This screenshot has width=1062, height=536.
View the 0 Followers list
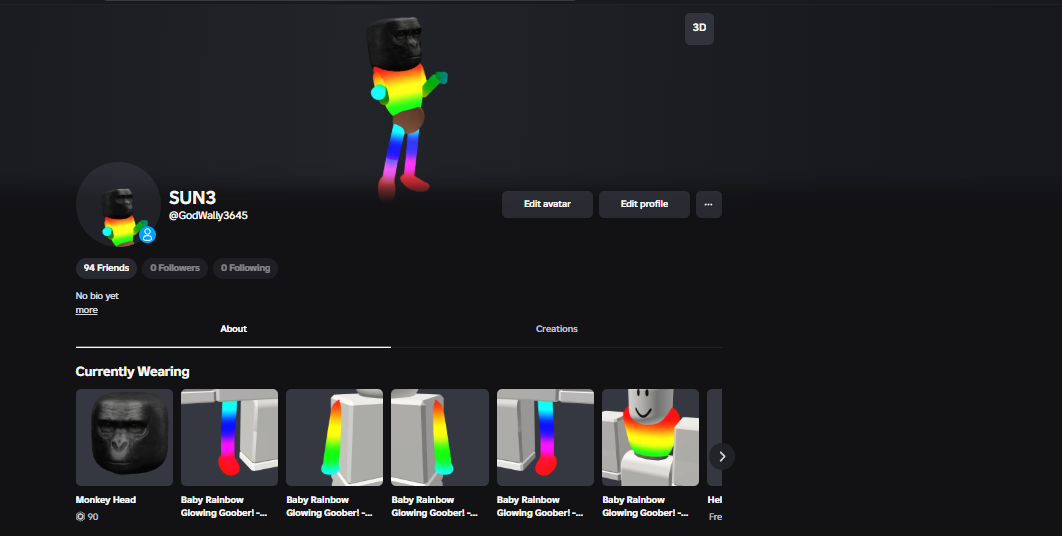click(175, 268)
